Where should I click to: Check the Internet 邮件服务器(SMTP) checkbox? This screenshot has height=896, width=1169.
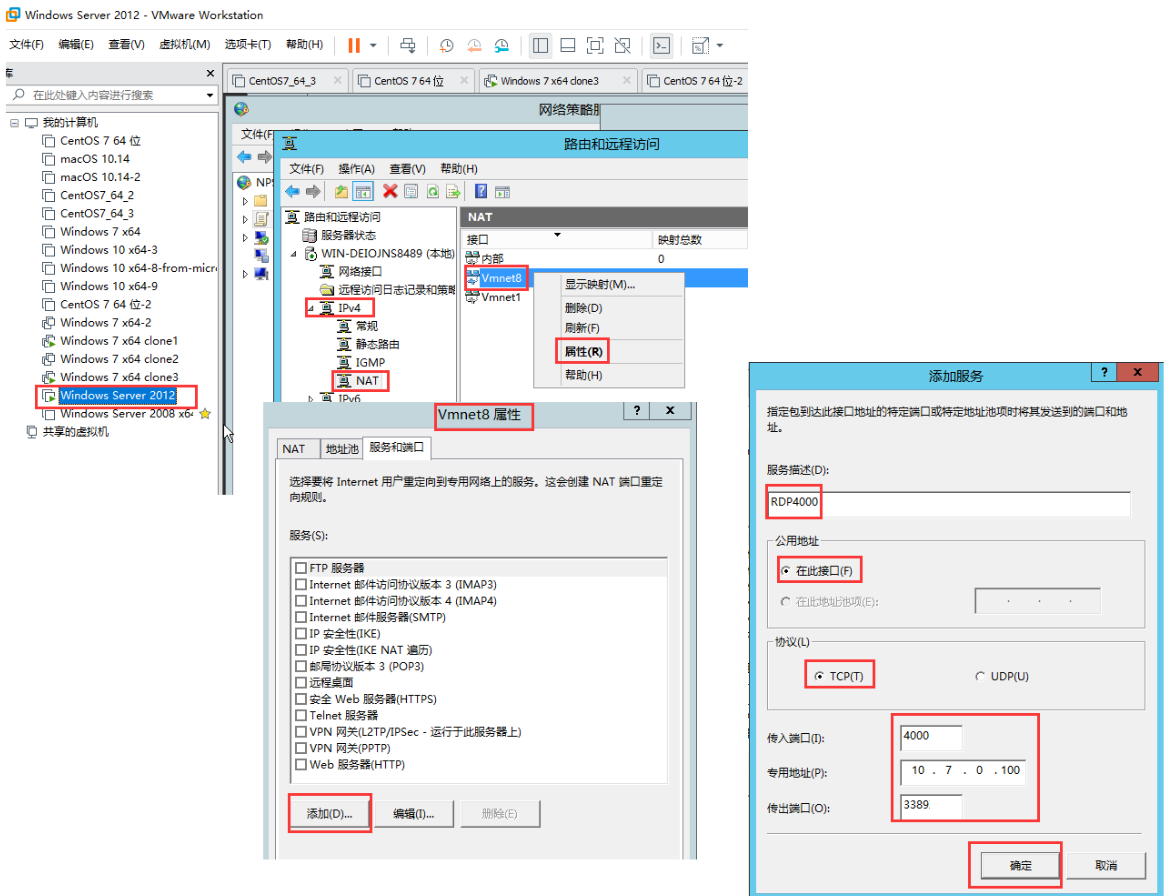[301, 617]
